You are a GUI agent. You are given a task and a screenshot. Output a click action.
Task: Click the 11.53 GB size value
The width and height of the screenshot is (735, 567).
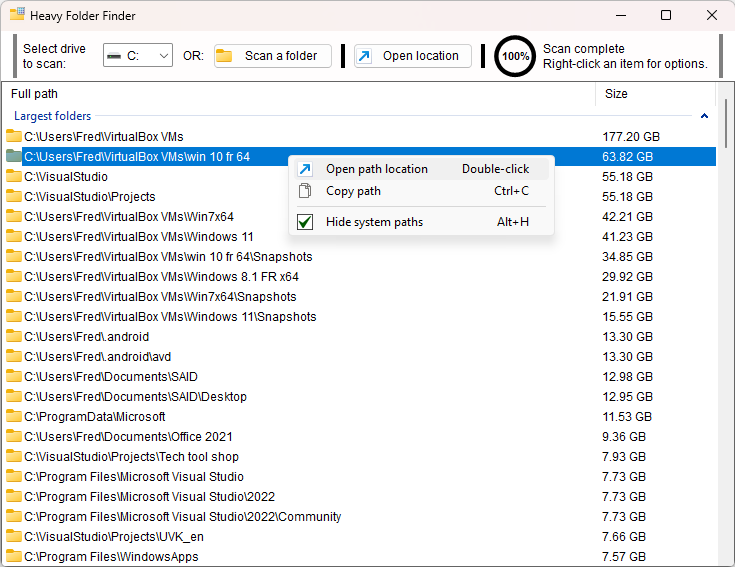627,417
